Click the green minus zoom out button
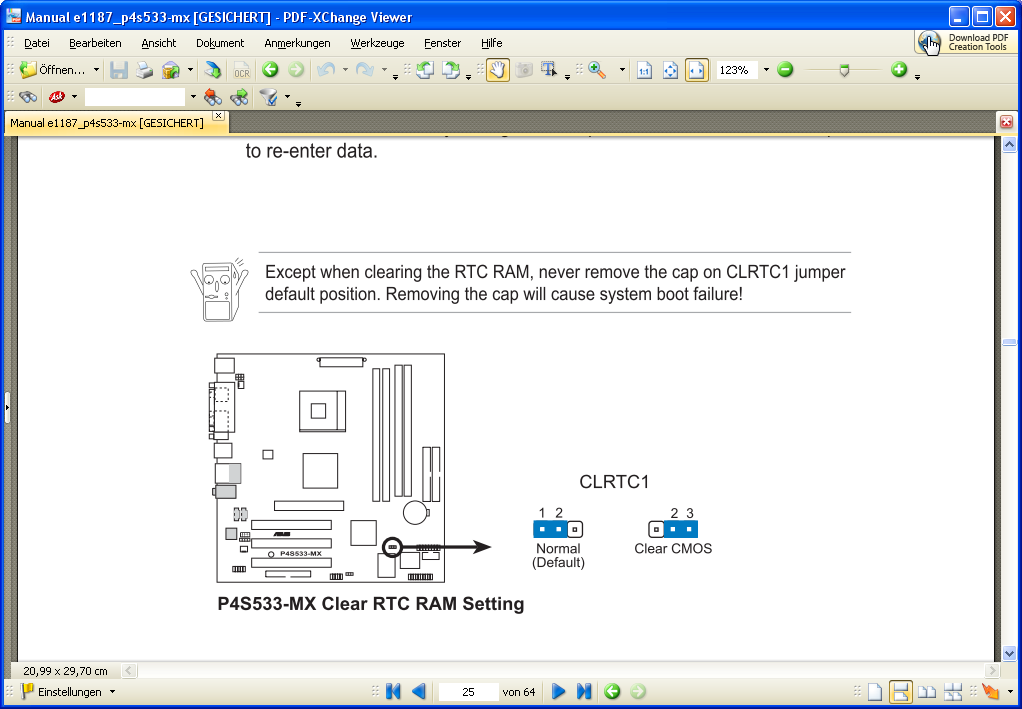This screenshot has height=709, width=1022. [x=785, y=70]
